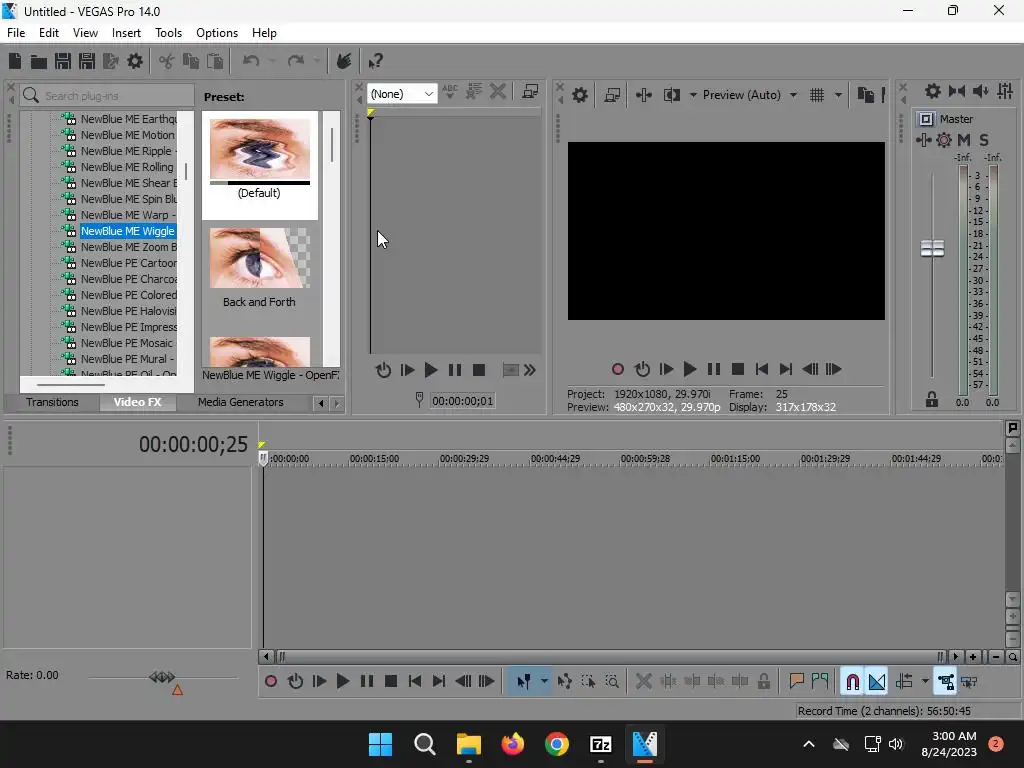Open the Video Output FX icon in preview

point(644,95)
